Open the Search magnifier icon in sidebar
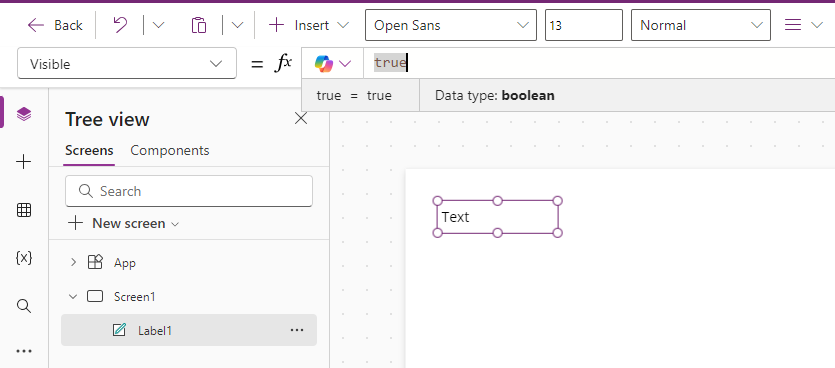The width and height of the screenshot is (835, 368). 24,306
